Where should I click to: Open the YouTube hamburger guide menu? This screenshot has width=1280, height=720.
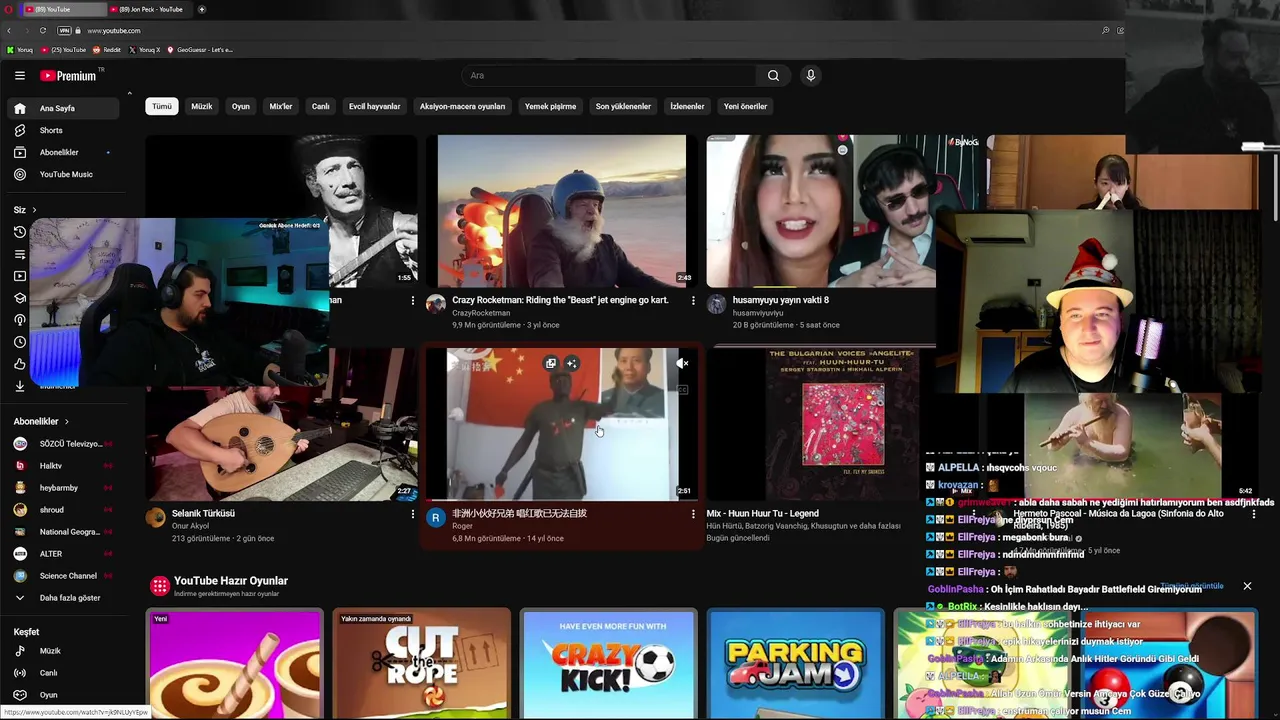(19, 76)
